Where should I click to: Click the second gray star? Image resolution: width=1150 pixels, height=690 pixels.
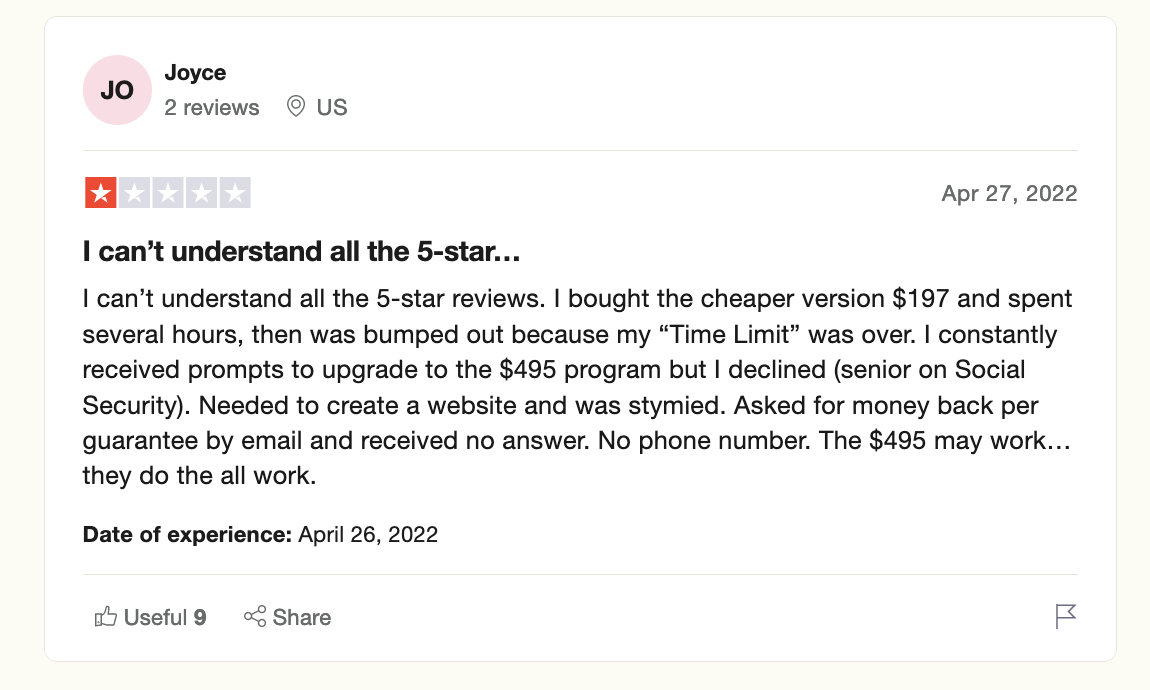coord(134,193)
